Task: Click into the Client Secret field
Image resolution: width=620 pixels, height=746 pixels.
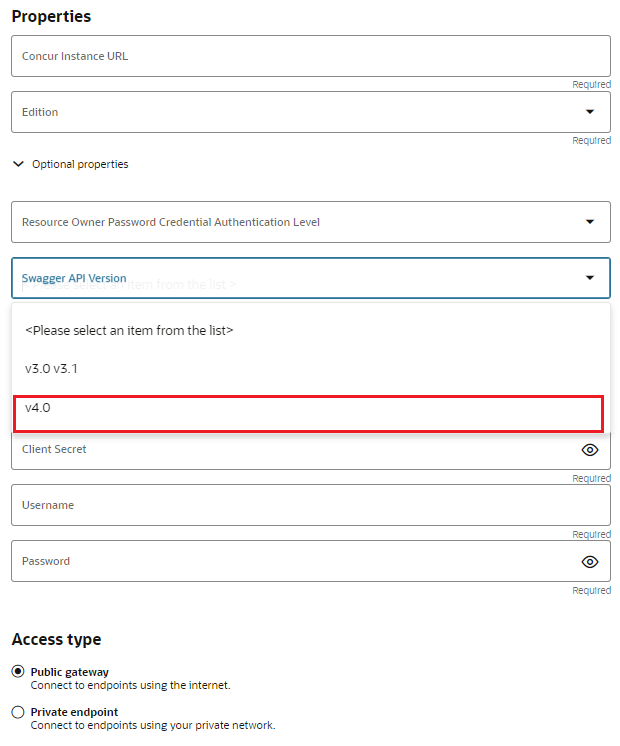Action: tap(290, 450)
